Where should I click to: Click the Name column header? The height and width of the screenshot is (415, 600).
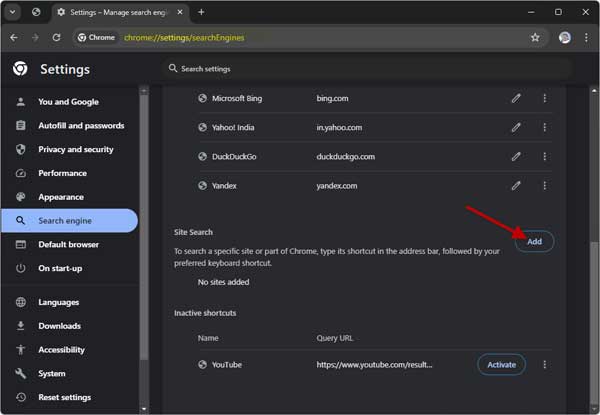[x=208, y=338]
